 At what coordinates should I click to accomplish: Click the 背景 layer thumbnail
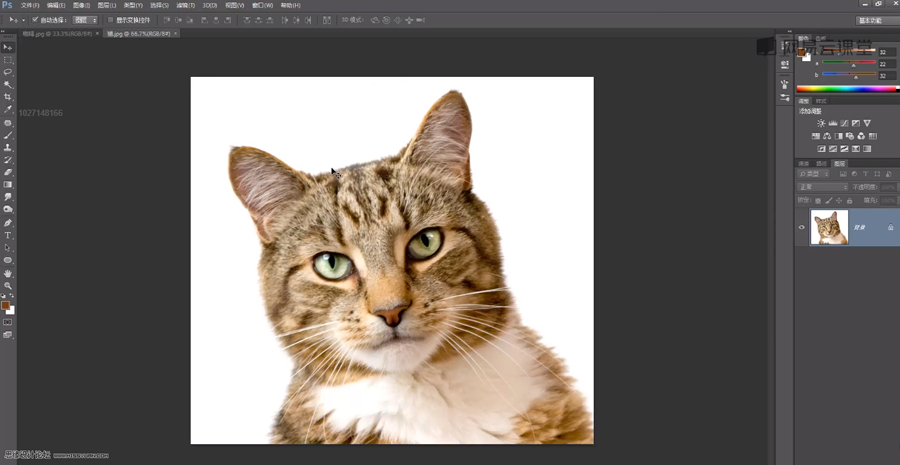coord(829,227)
